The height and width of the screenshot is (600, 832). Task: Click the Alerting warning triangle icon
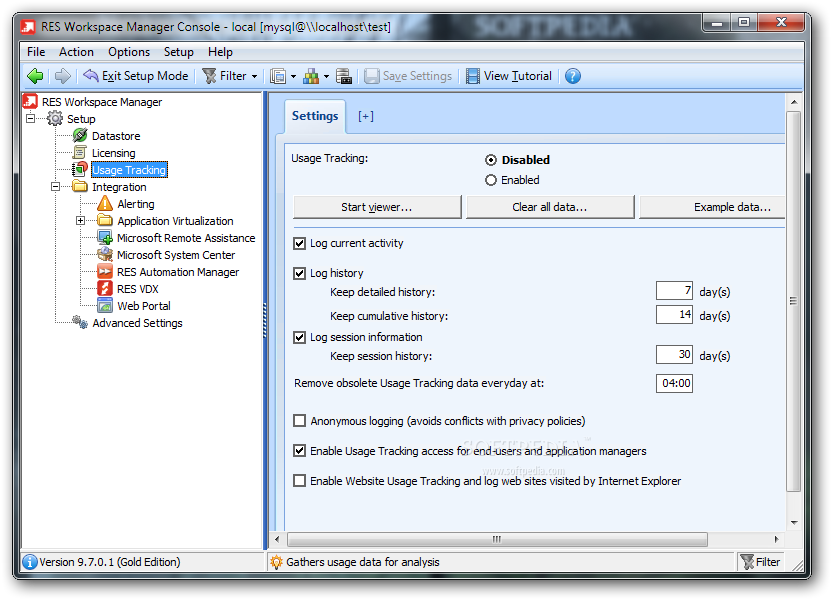pos(105,204)
